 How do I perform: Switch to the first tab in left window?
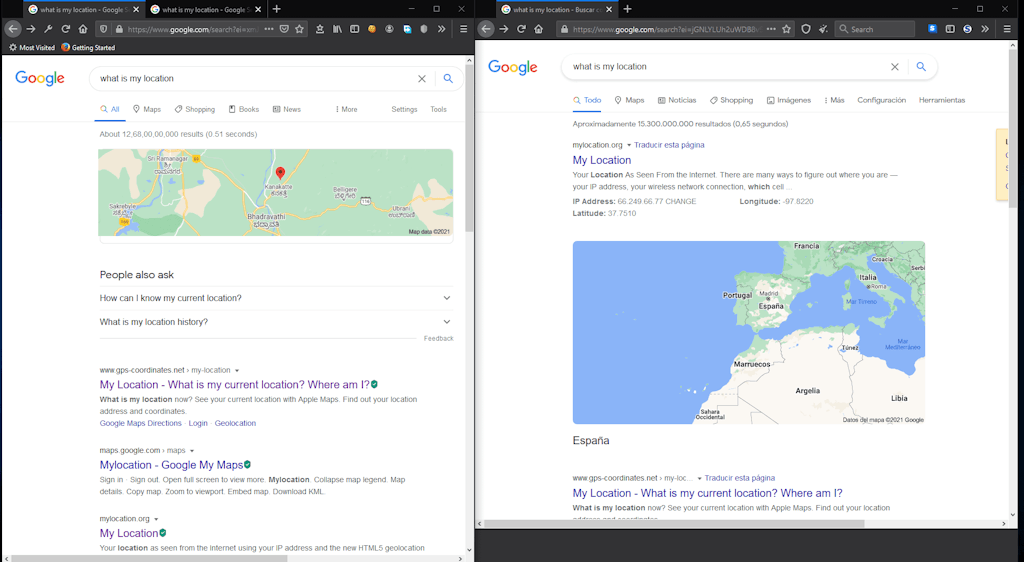point(84,9)
